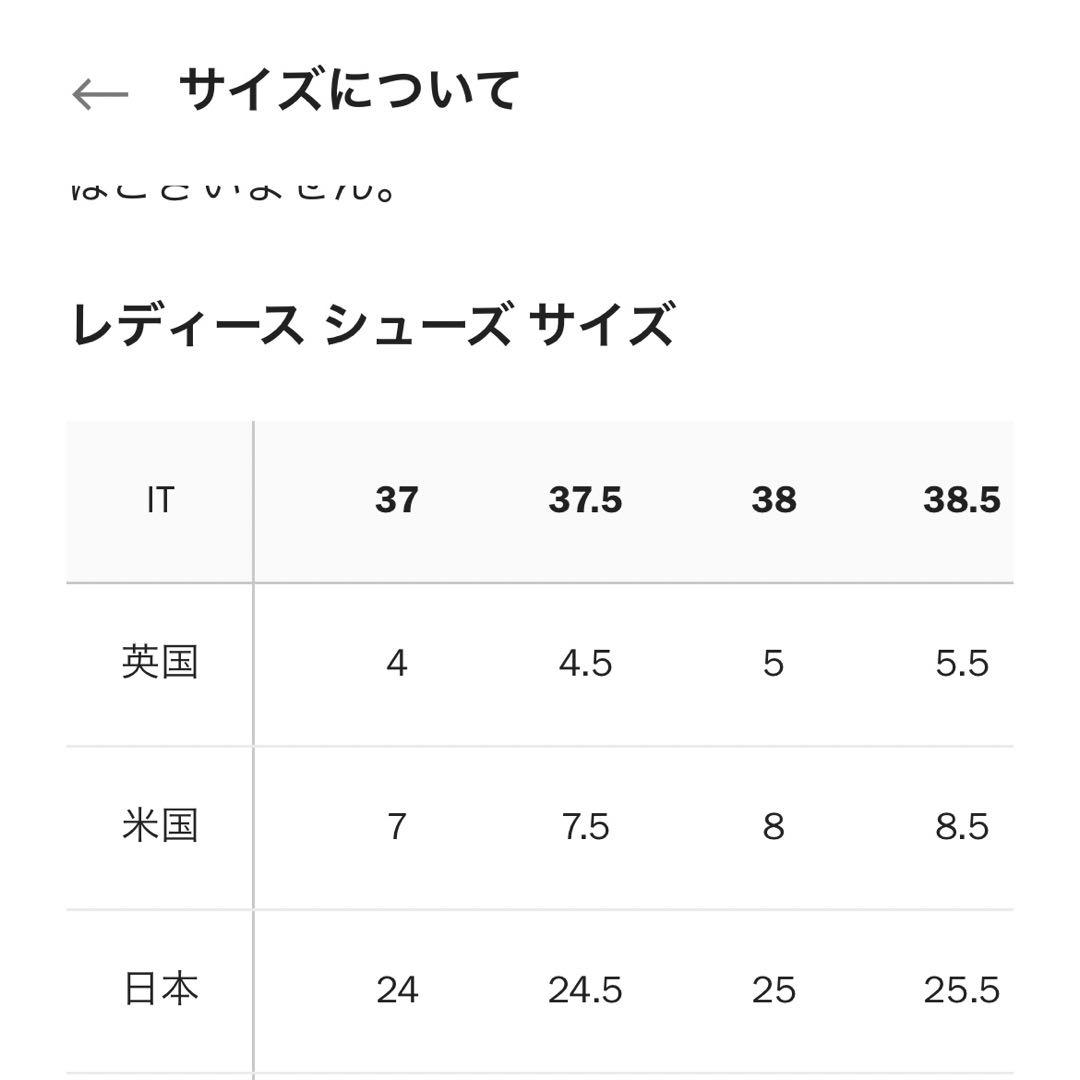This screenshot has width=1080, height=1080.
Task: Click US size 7 cell
Action: click(x=398, y=826)
